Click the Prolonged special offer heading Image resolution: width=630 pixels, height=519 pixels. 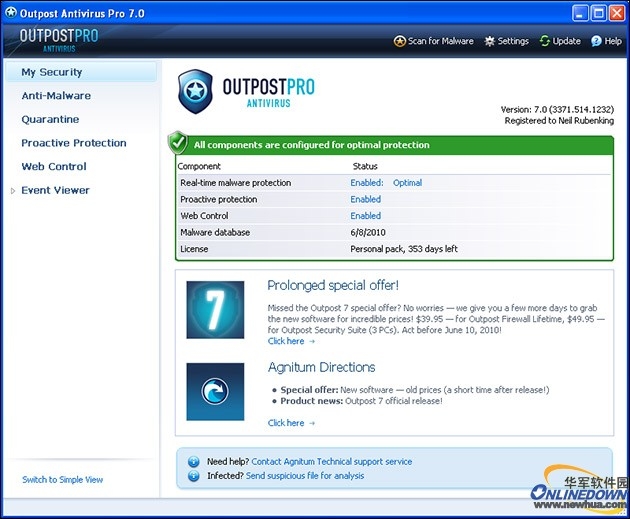pos(333,285)
